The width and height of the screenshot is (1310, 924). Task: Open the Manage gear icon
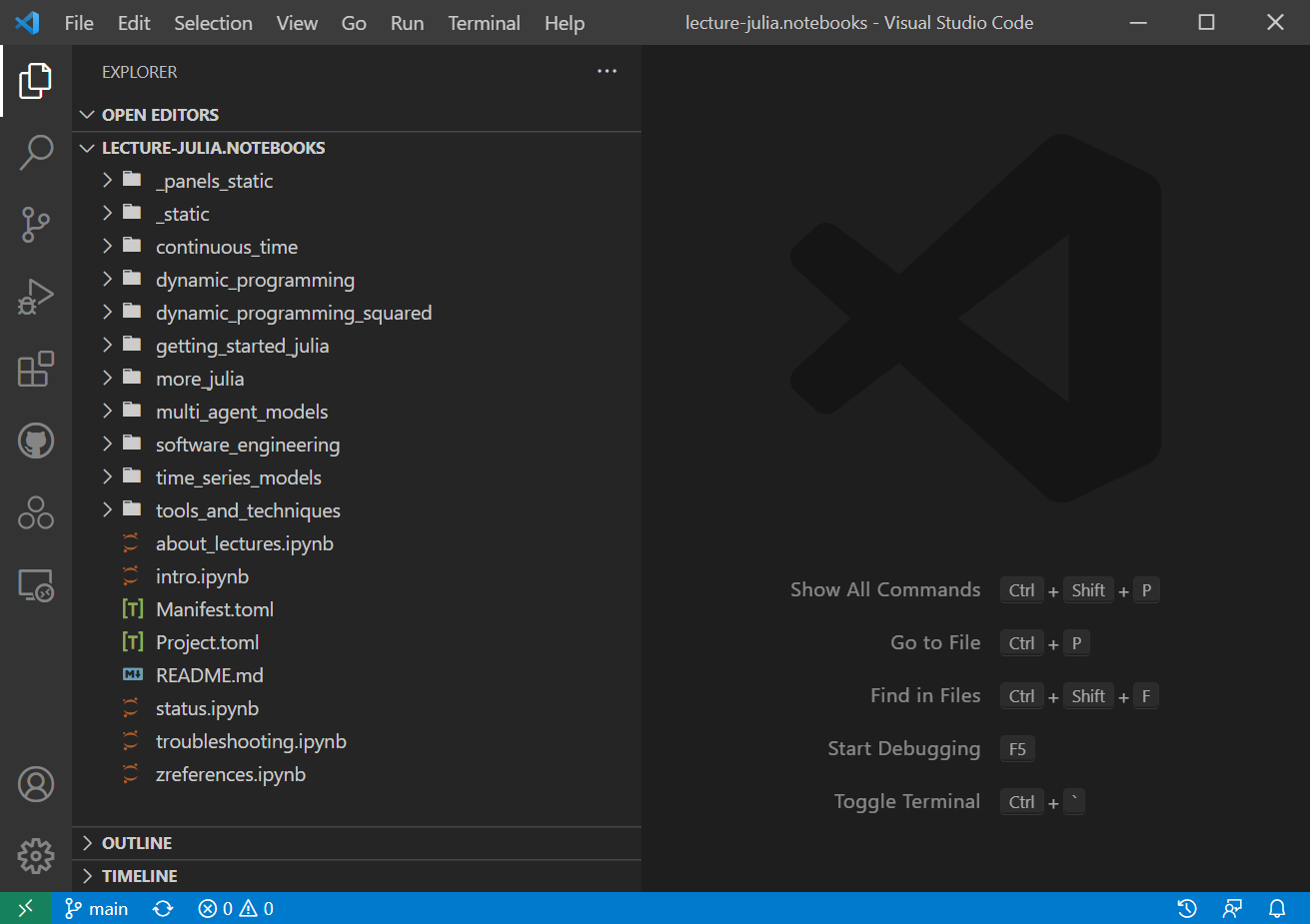[36, 855]
